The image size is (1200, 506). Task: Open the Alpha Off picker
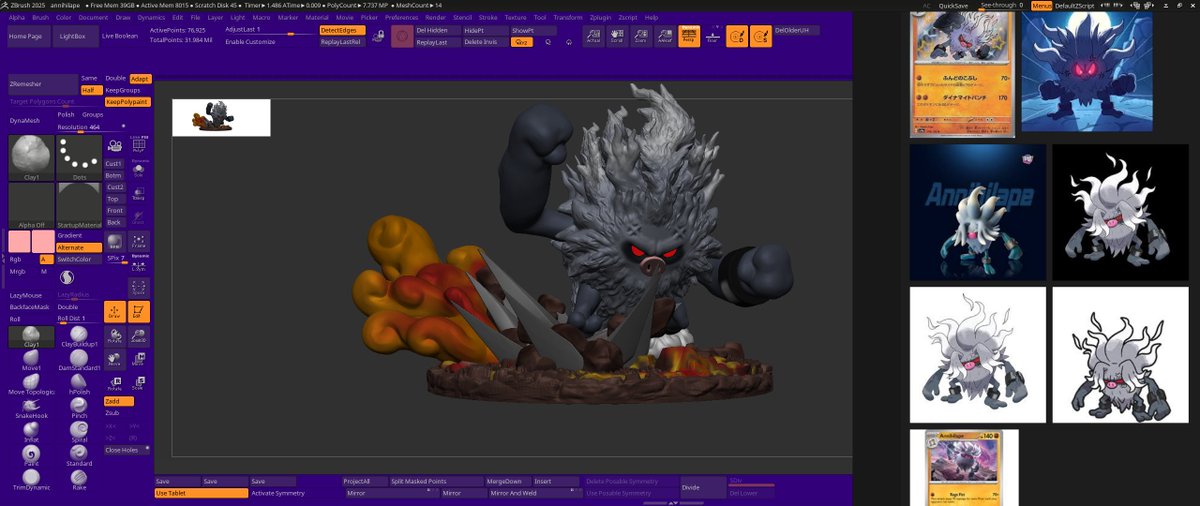point(31,206)
